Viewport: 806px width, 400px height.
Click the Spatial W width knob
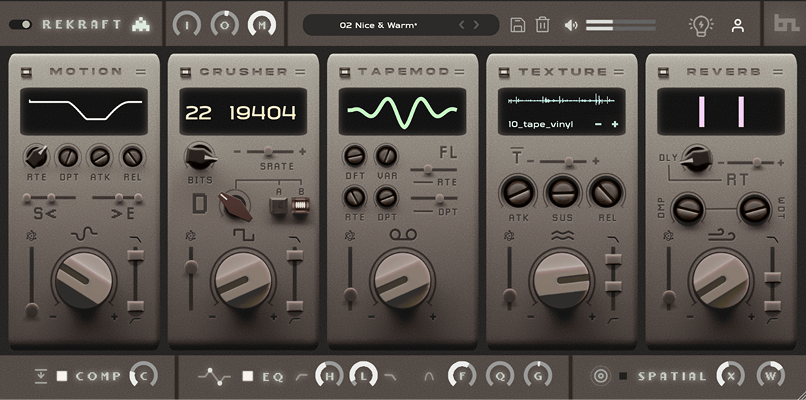tap(771, 376)
